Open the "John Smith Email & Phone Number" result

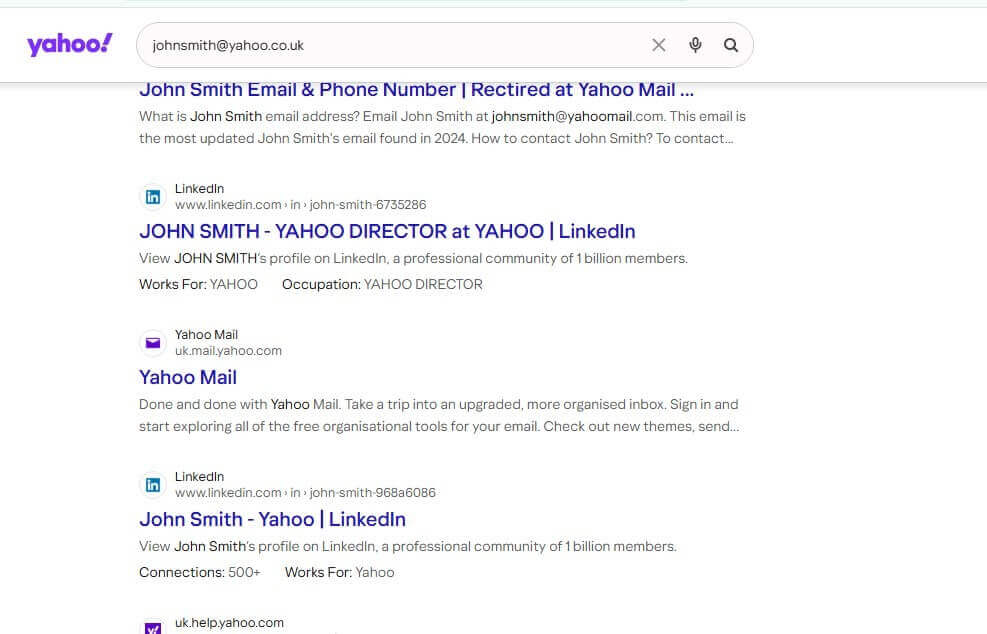tap(416, 90)
